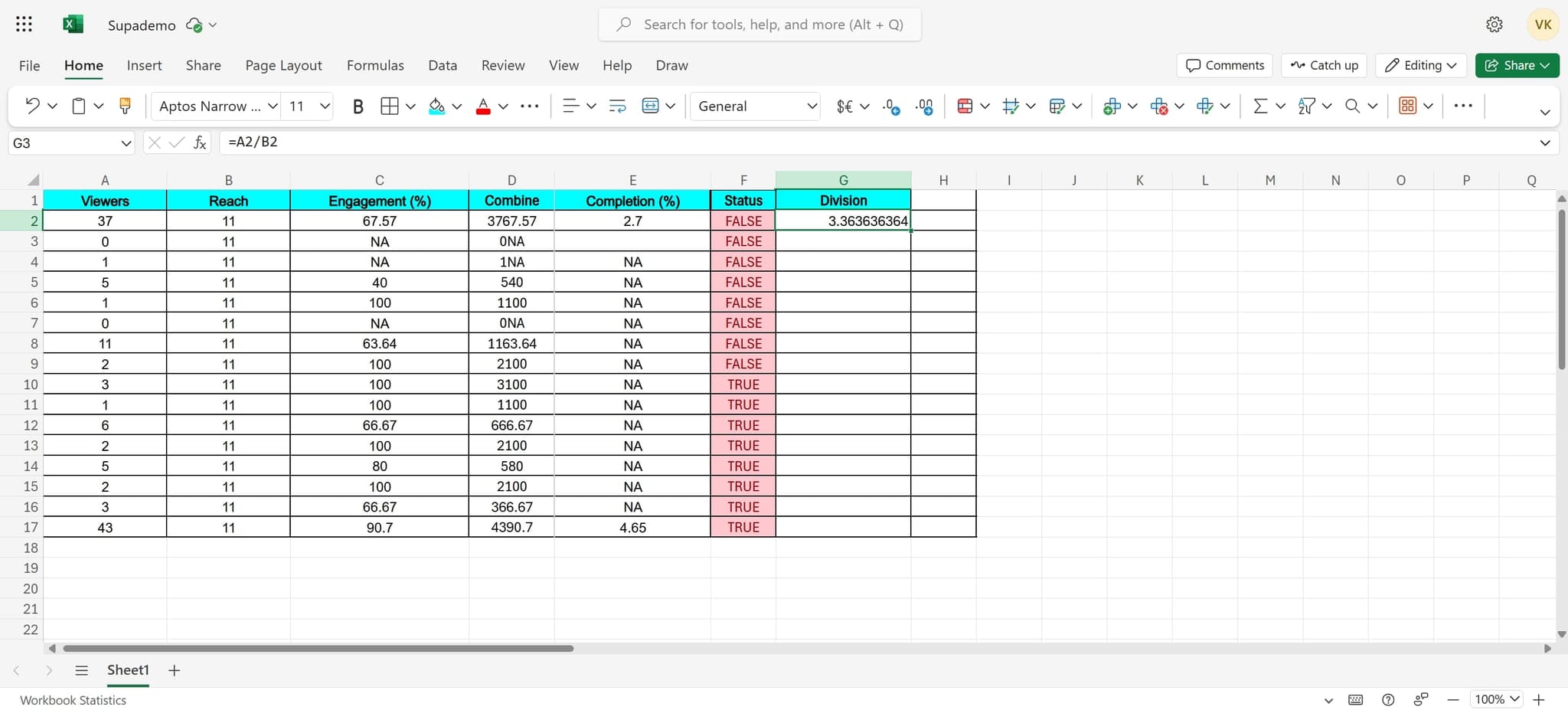This screenshot has height=710, width=1568.
Task: Open the Editing mode dropdown
Action: click(1421, 65)
